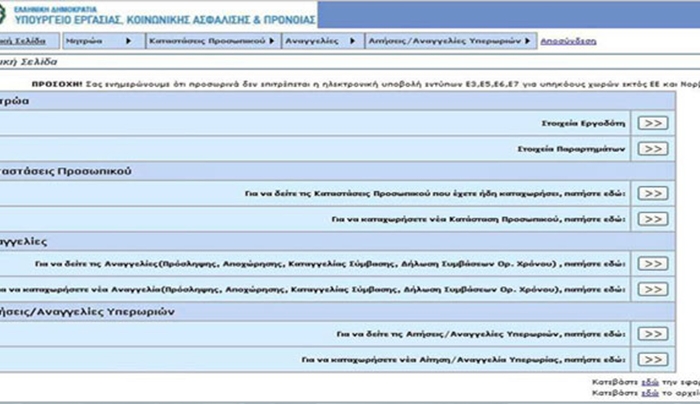700x404 pixels.
Task: Click the Στοιχεία Παραρτημάτων label
Action: tap(571, 149)
